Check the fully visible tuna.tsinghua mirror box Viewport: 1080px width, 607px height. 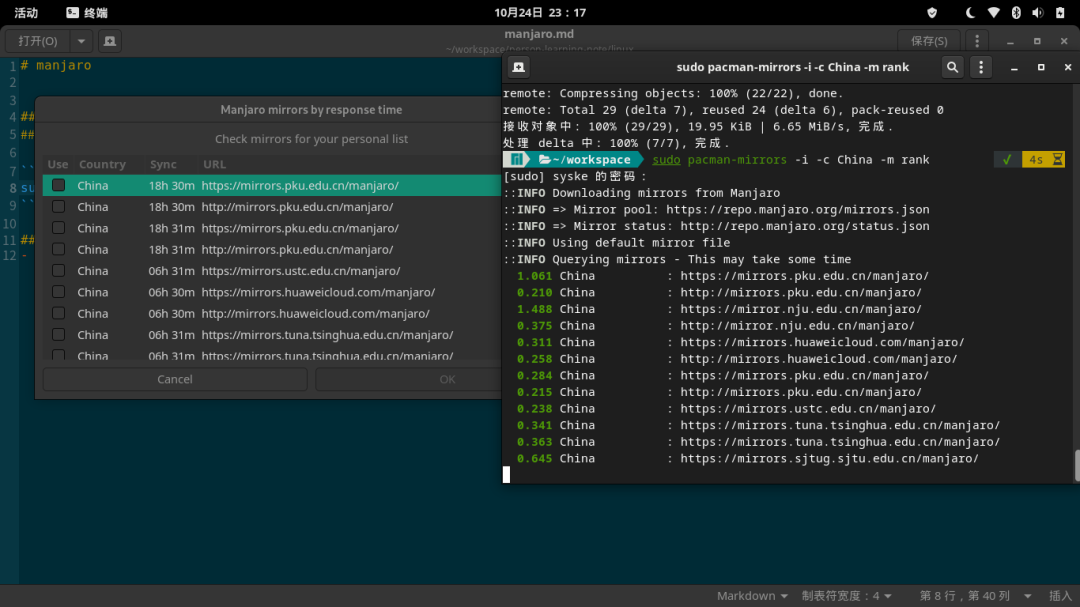point(59,335)
